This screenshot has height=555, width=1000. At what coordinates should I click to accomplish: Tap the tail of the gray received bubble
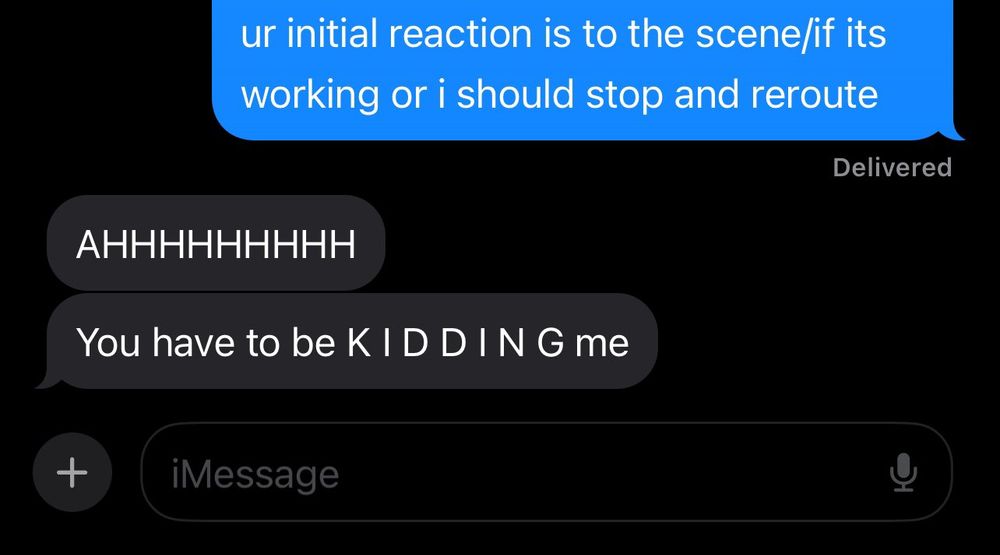pos(48,381)
